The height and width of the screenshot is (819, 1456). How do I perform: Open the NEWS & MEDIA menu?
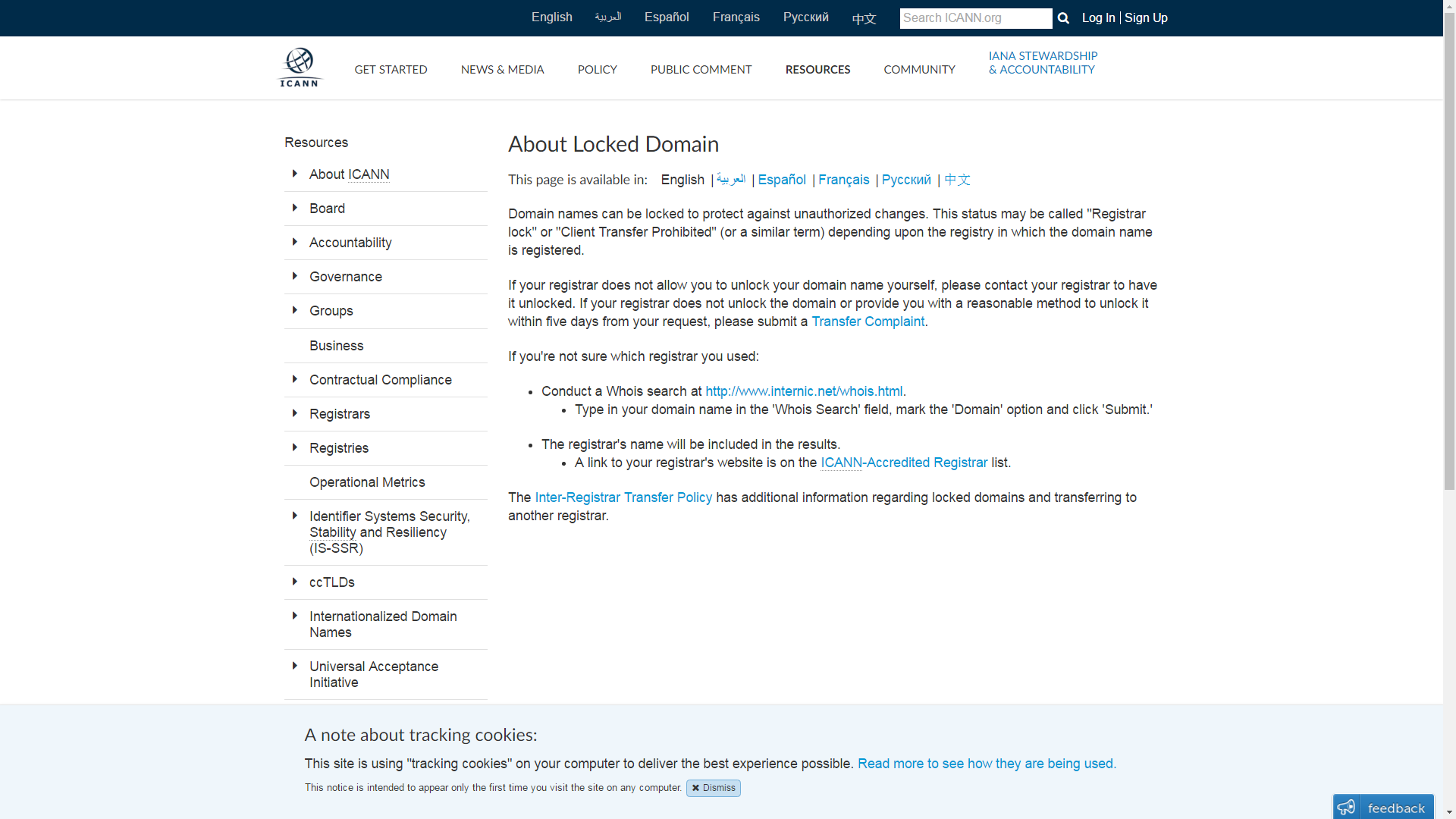tap(502, 69)
